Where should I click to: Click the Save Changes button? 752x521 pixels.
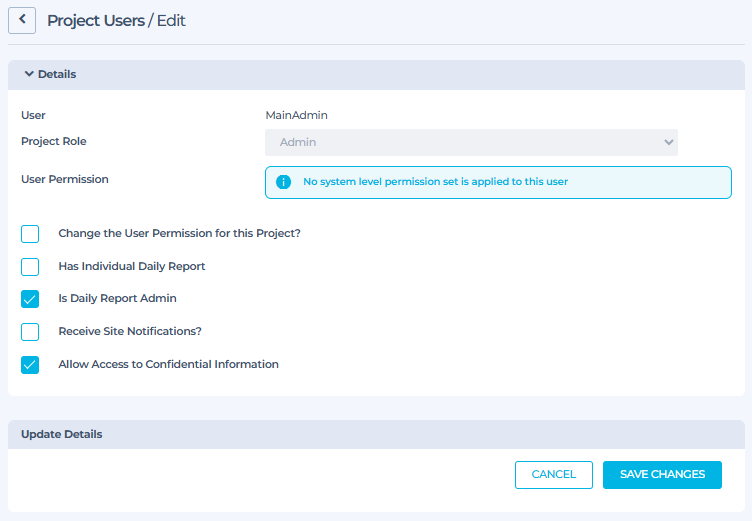click(x=662, y=475)
